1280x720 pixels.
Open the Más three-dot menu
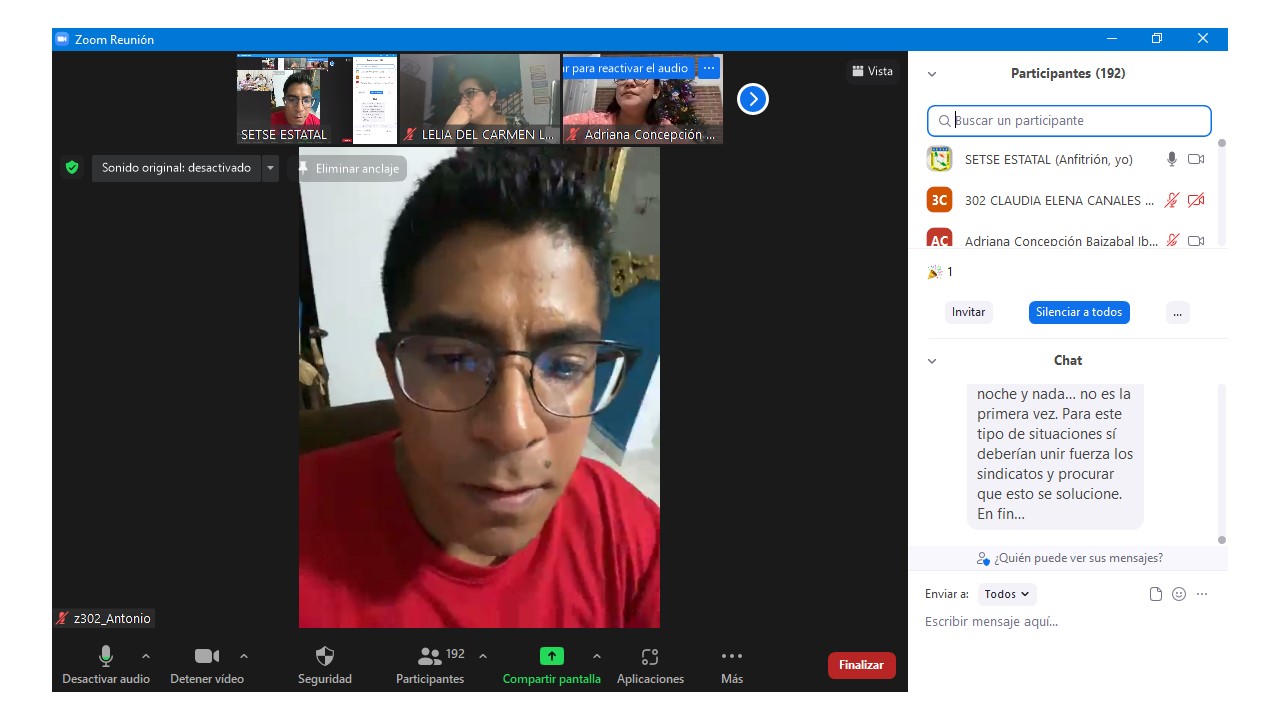pyautogui.click(x=732, y=665)
